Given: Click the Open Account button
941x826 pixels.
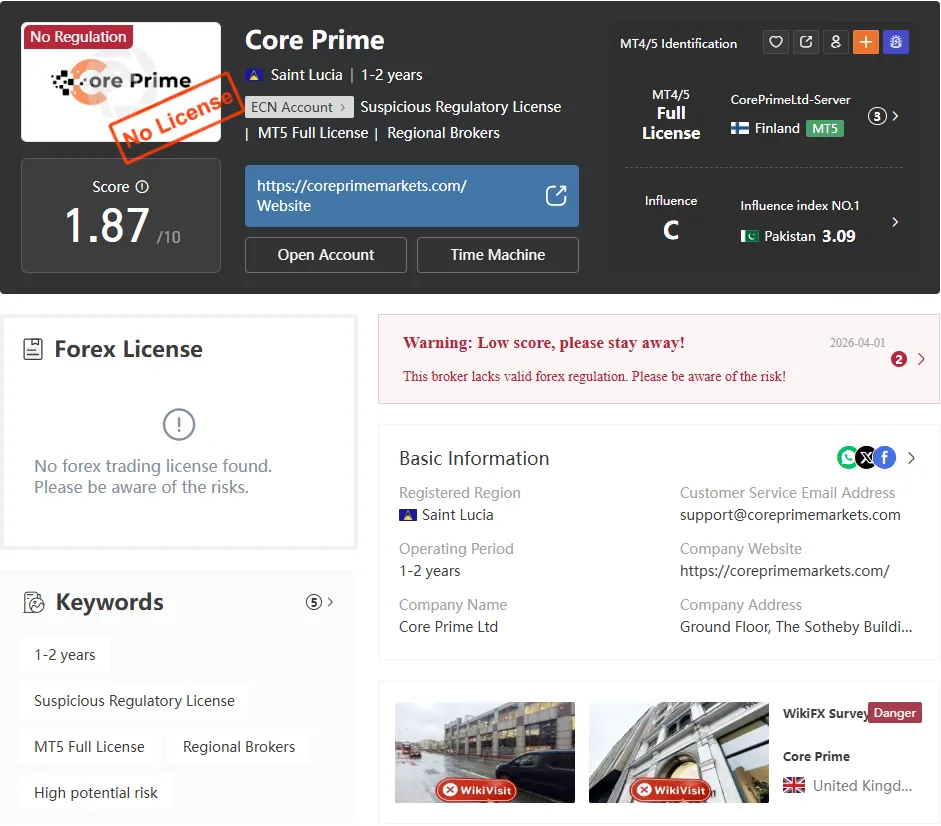Looking at the screenshot, I should [326, 255].
